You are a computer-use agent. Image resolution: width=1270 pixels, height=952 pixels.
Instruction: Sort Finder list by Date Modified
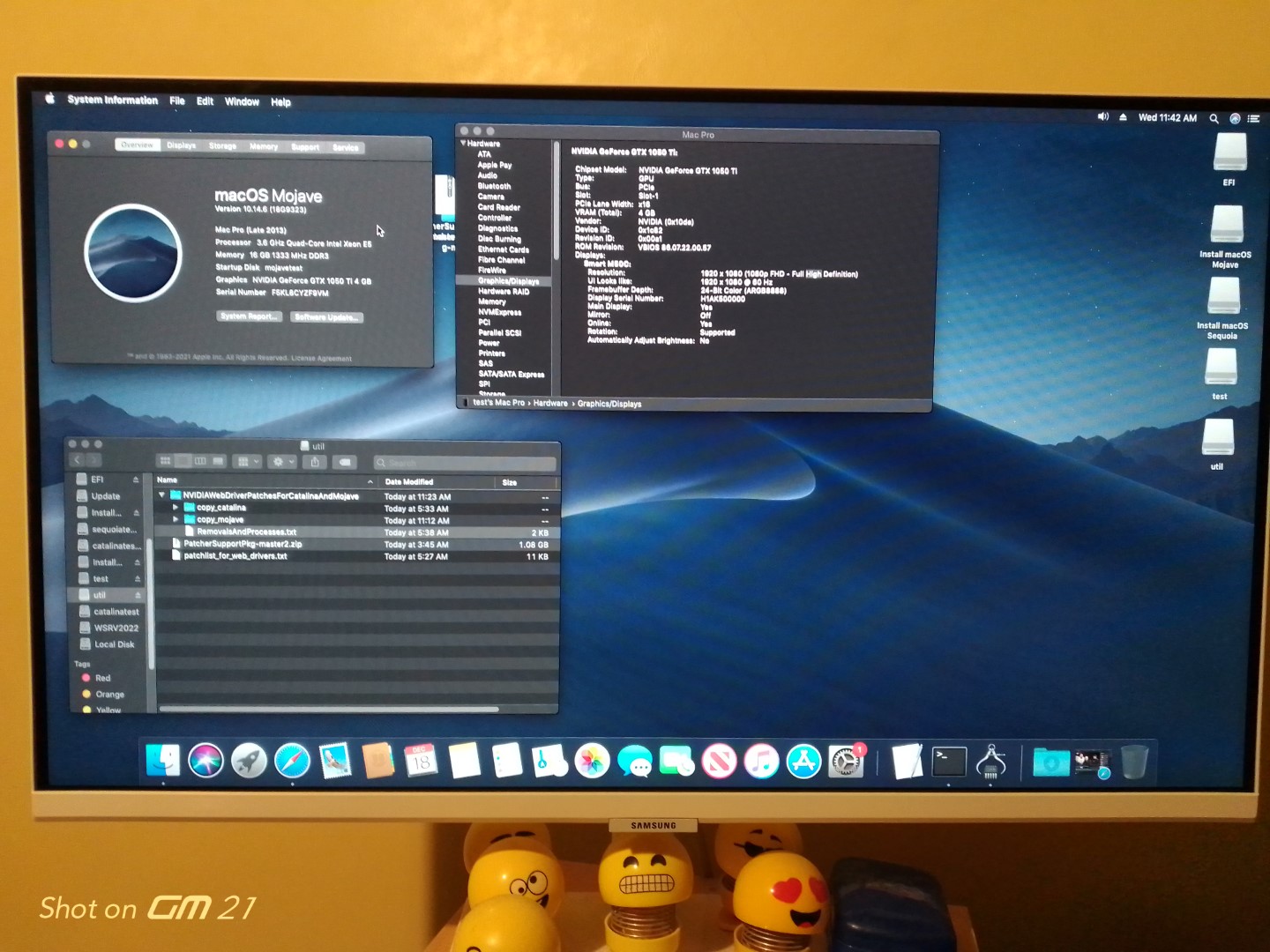[x=437, y=482]
